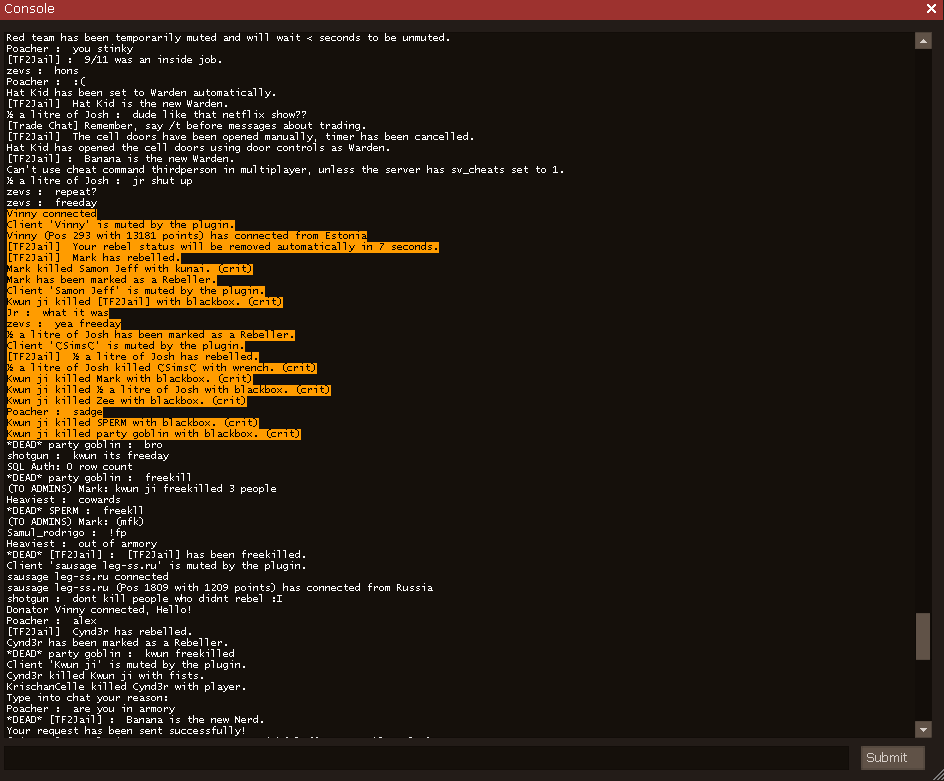Select the "KrischanCelle killed Cynd3r with player" line
This screenshot has width=944, height=781.
pyautogui.click(x=125, y=687)
